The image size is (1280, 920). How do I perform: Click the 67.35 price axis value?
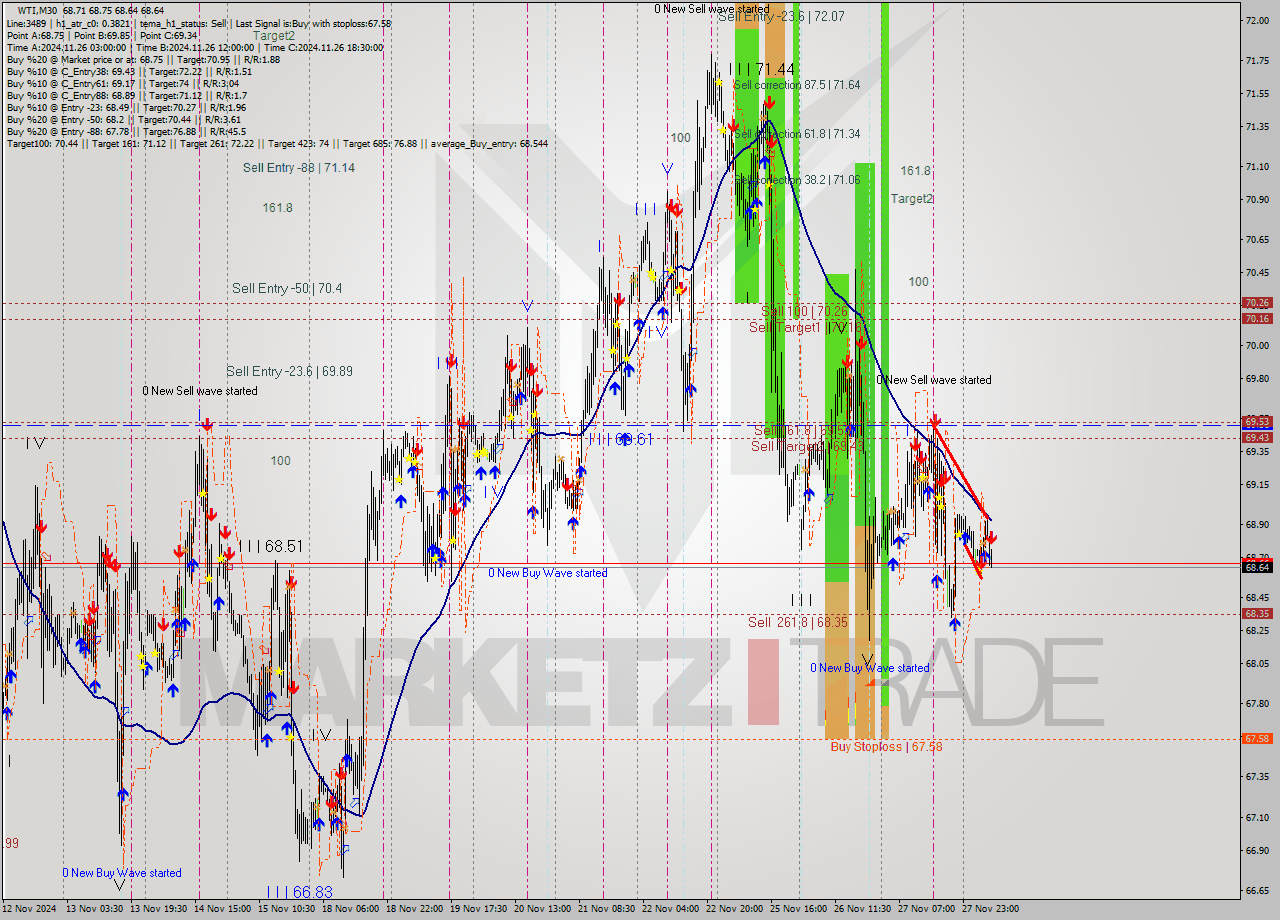pyautogui.click(x=1257, y=777)
